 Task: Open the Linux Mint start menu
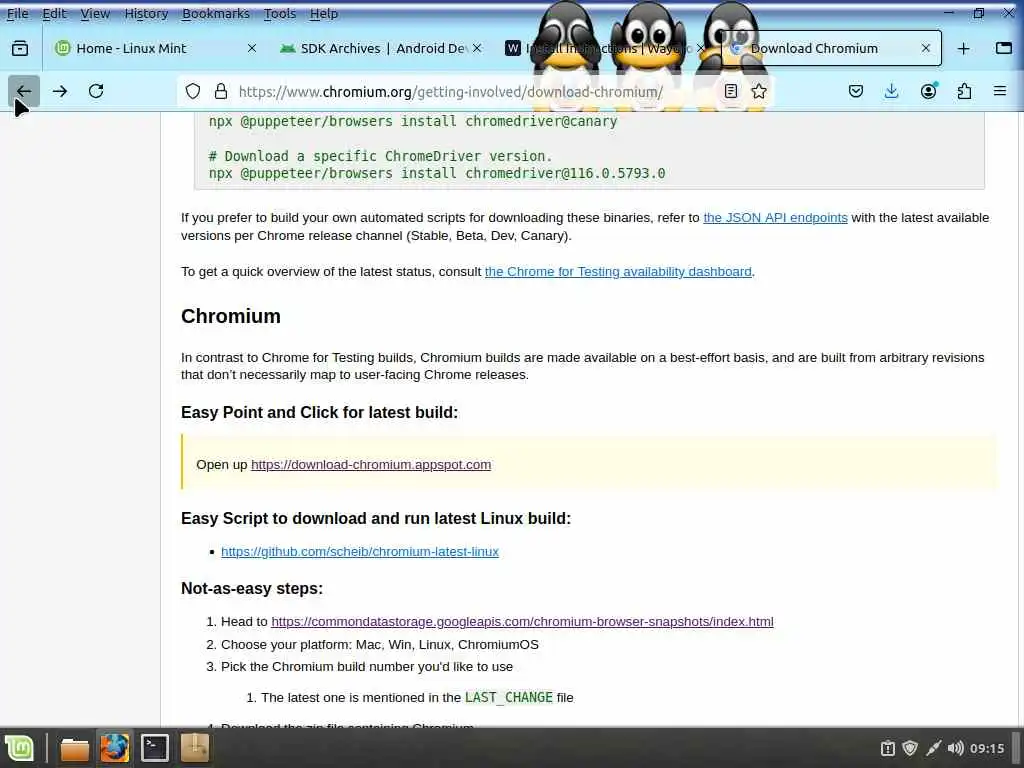(x=20, y=748)
